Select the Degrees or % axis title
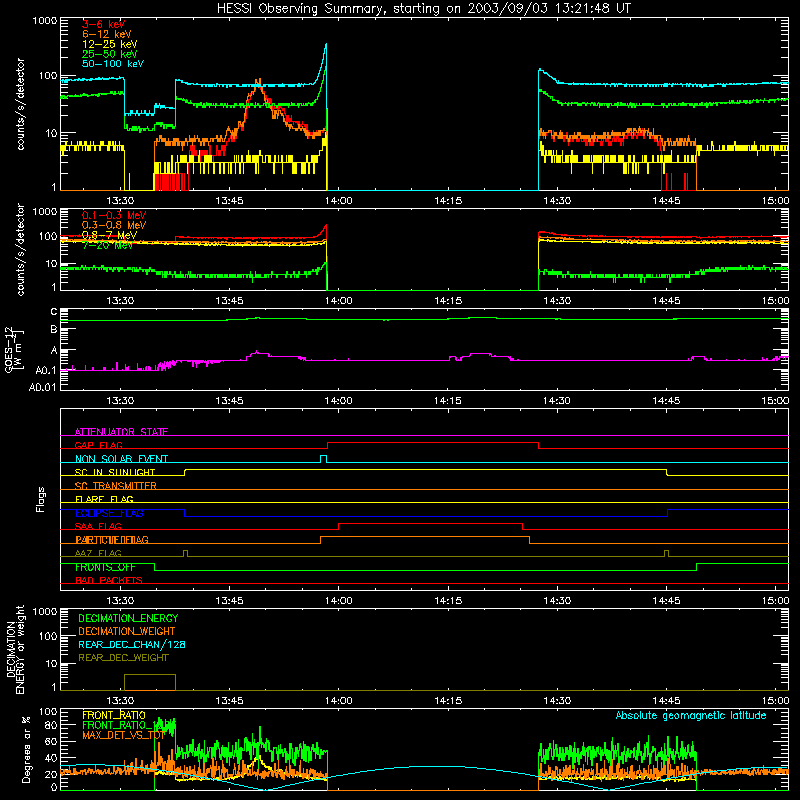Viewport: 800px width, 800px height. point(26,749)
